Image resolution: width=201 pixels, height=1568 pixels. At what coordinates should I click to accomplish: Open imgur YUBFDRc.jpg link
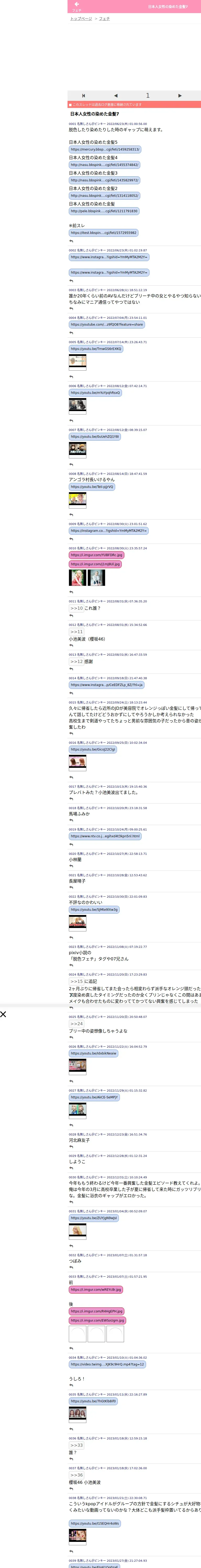96,555
